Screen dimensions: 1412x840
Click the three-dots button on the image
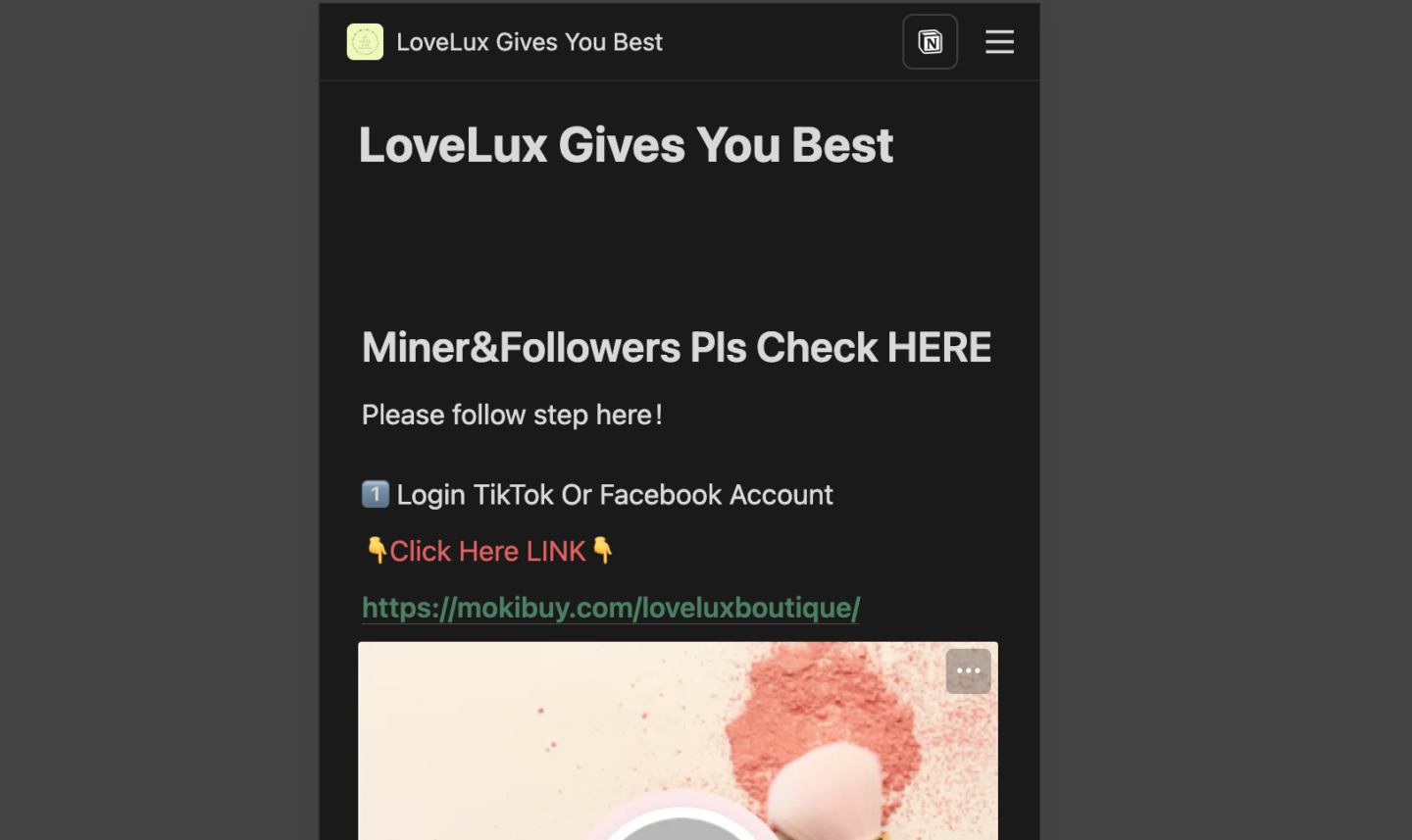968,671
